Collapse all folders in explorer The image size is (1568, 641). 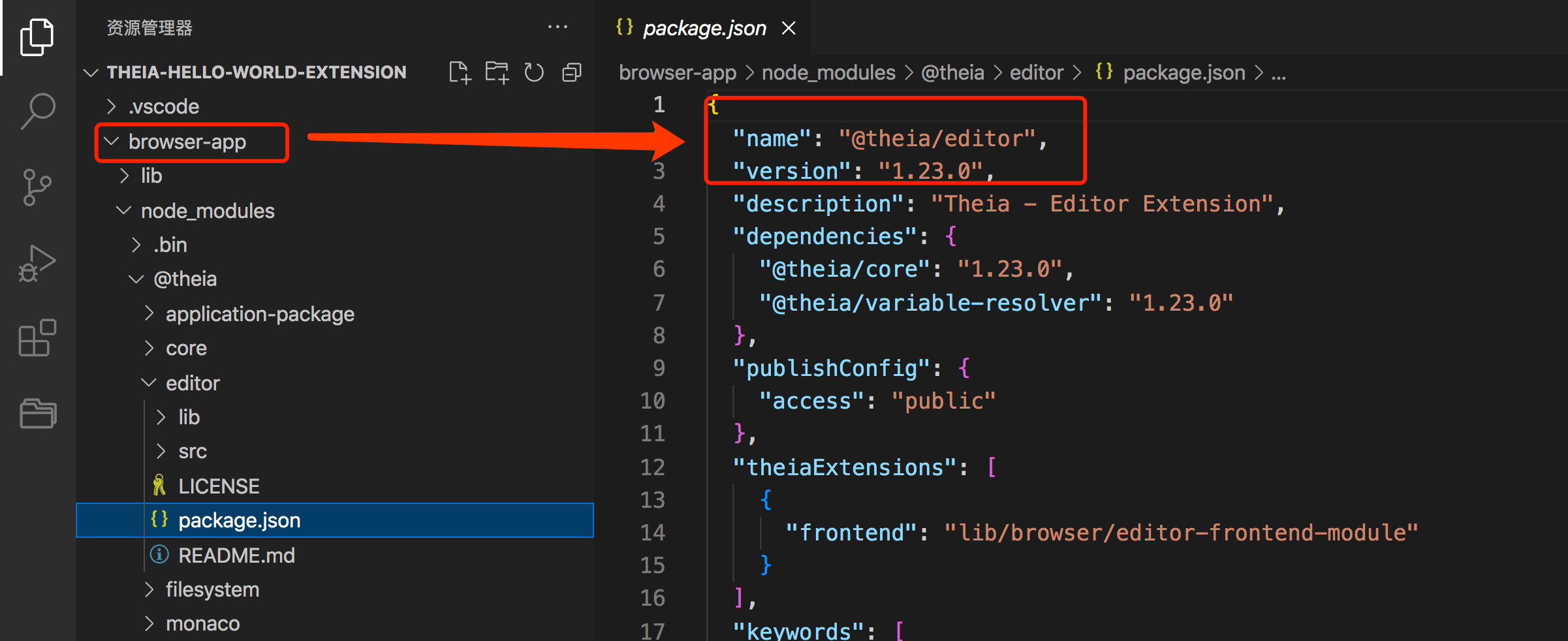pyautogui.click(x=572, y=72)
